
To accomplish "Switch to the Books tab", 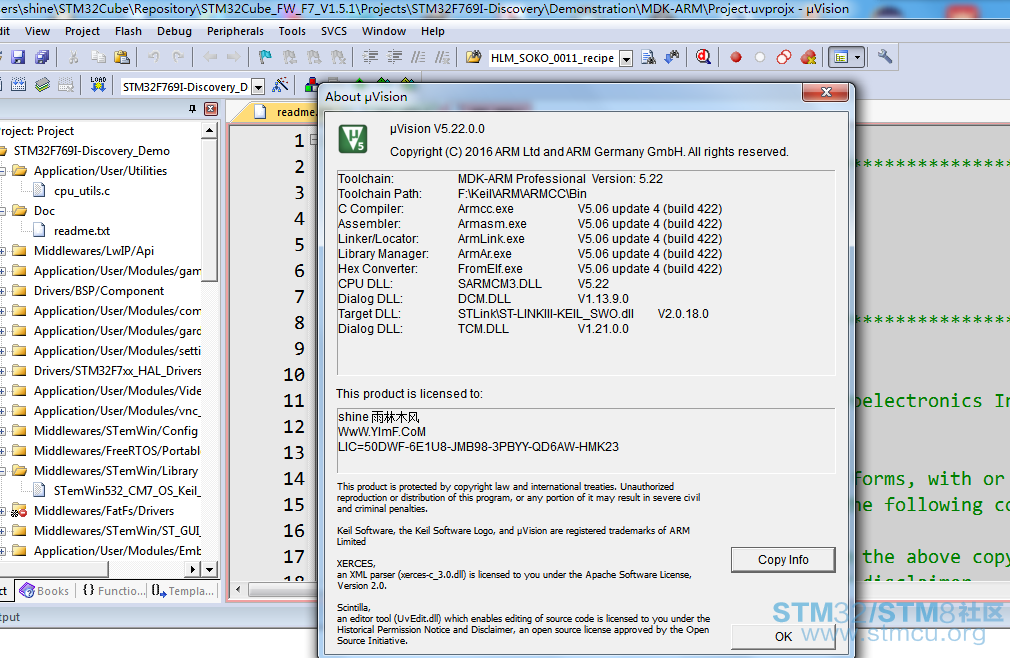I will coord(44,590).
